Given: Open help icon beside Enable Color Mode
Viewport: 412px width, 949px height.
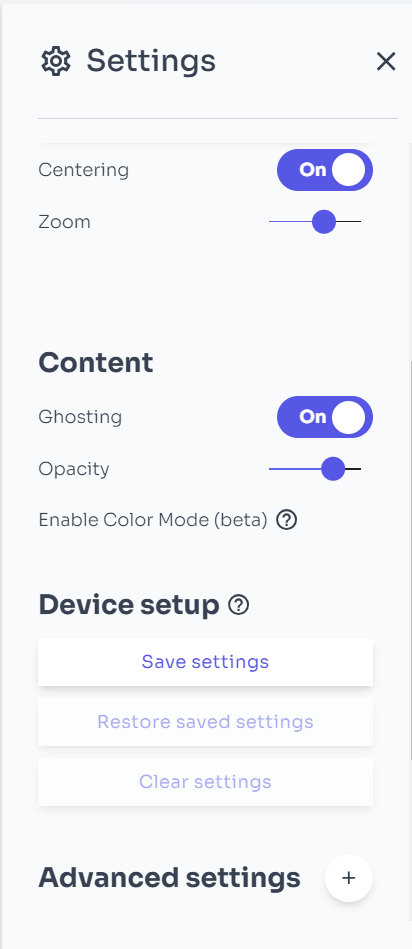Looking at the screenshot, I should (287, 520).
